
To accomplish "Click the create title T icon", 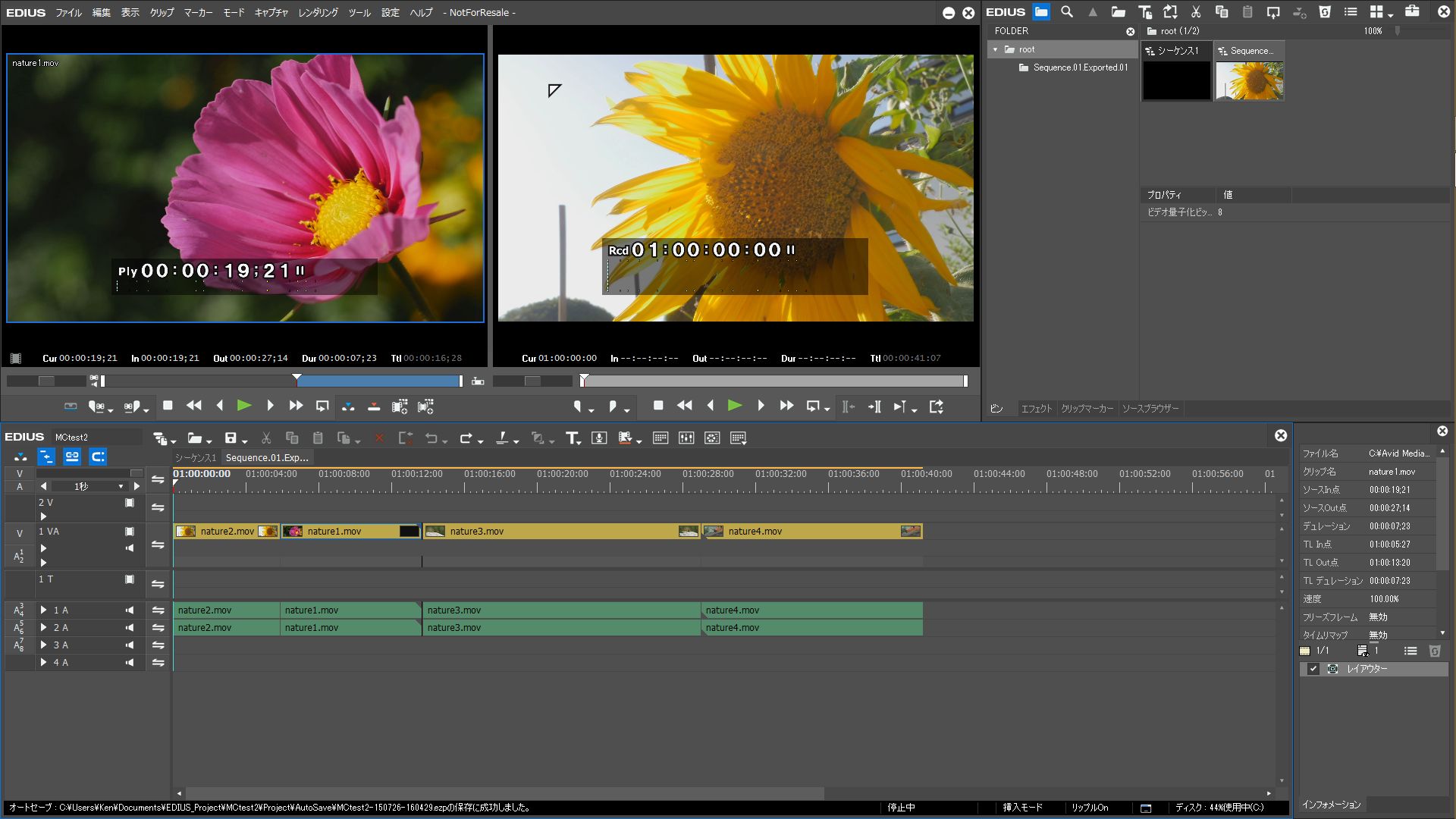I will tap(573, 438).
